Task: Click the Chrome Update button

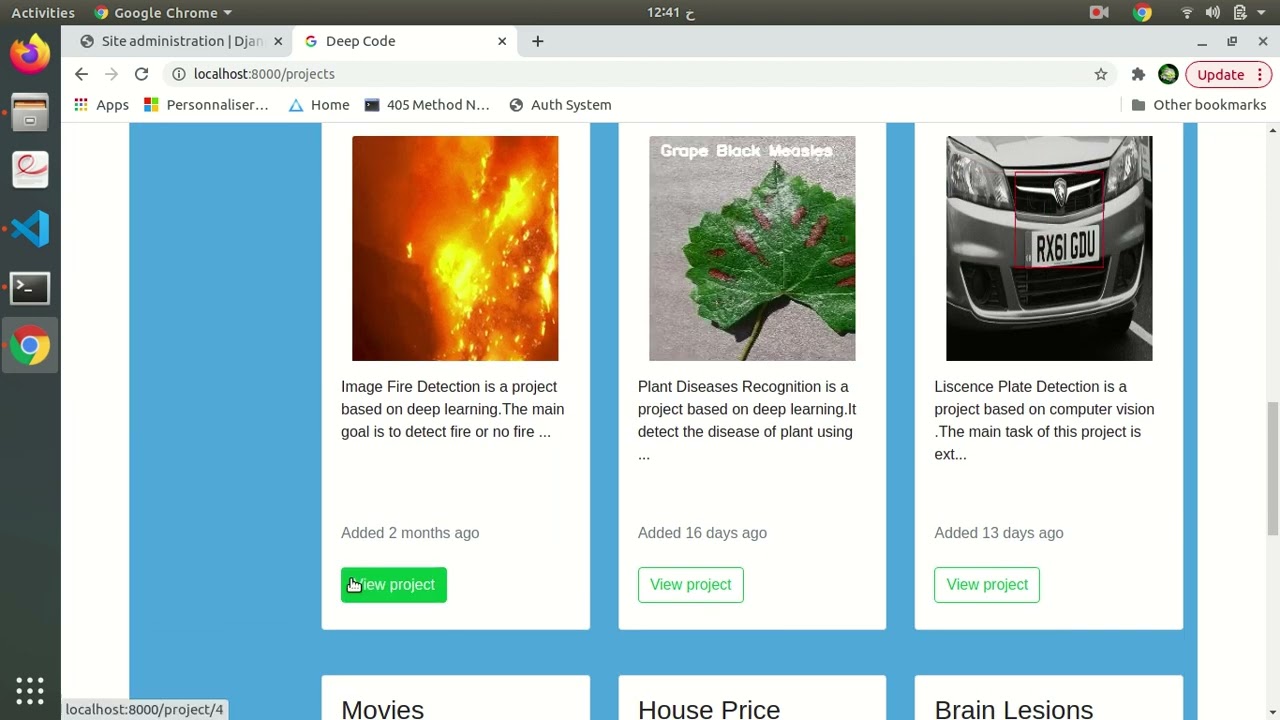Action: (1228, 74)
